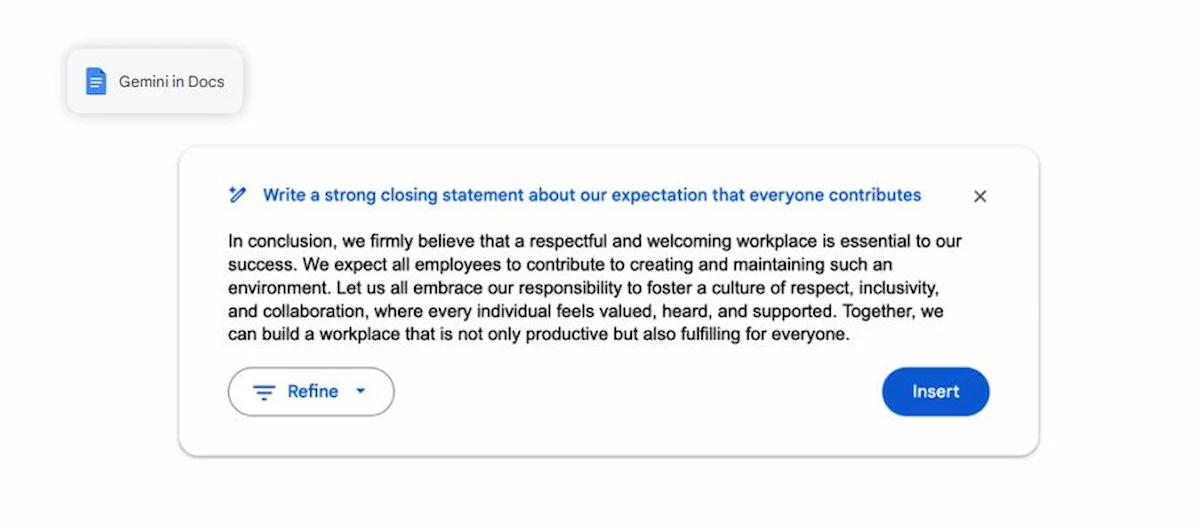Close the Gemini suggestion card

tap(980, 196)
